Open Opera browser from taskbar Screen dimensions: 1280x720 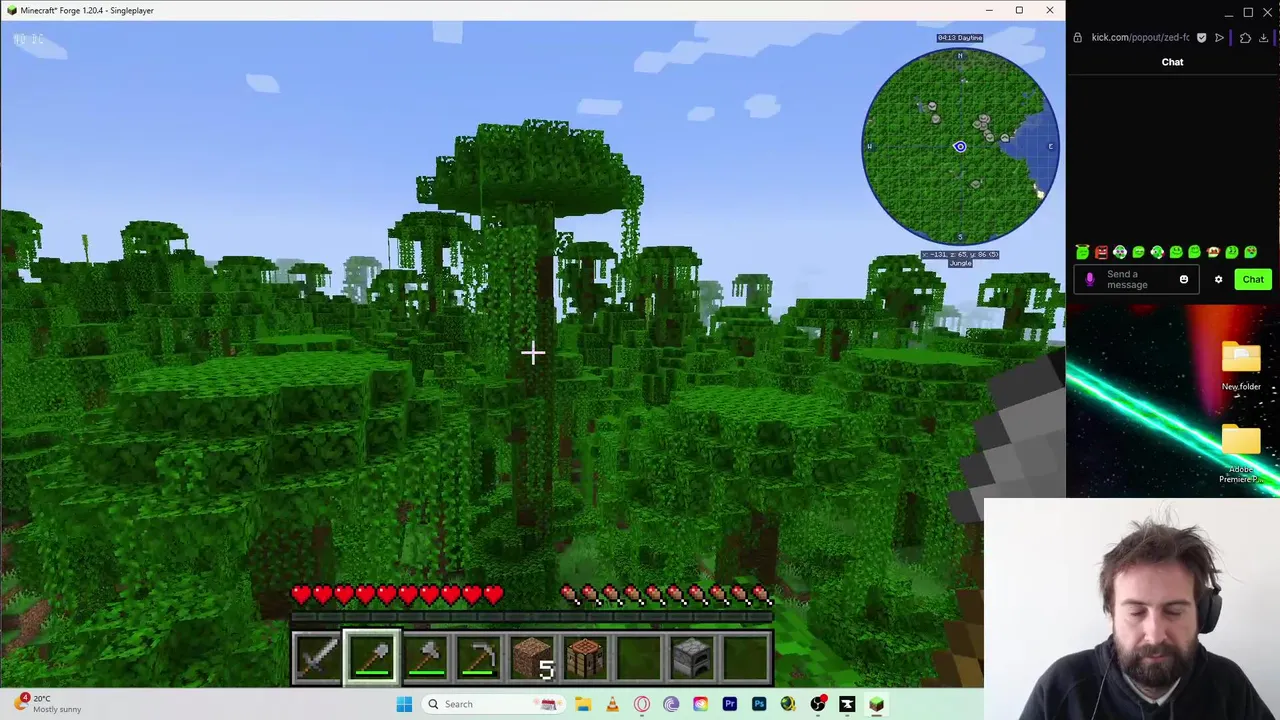pyautogui.click(x=642, y=704)
